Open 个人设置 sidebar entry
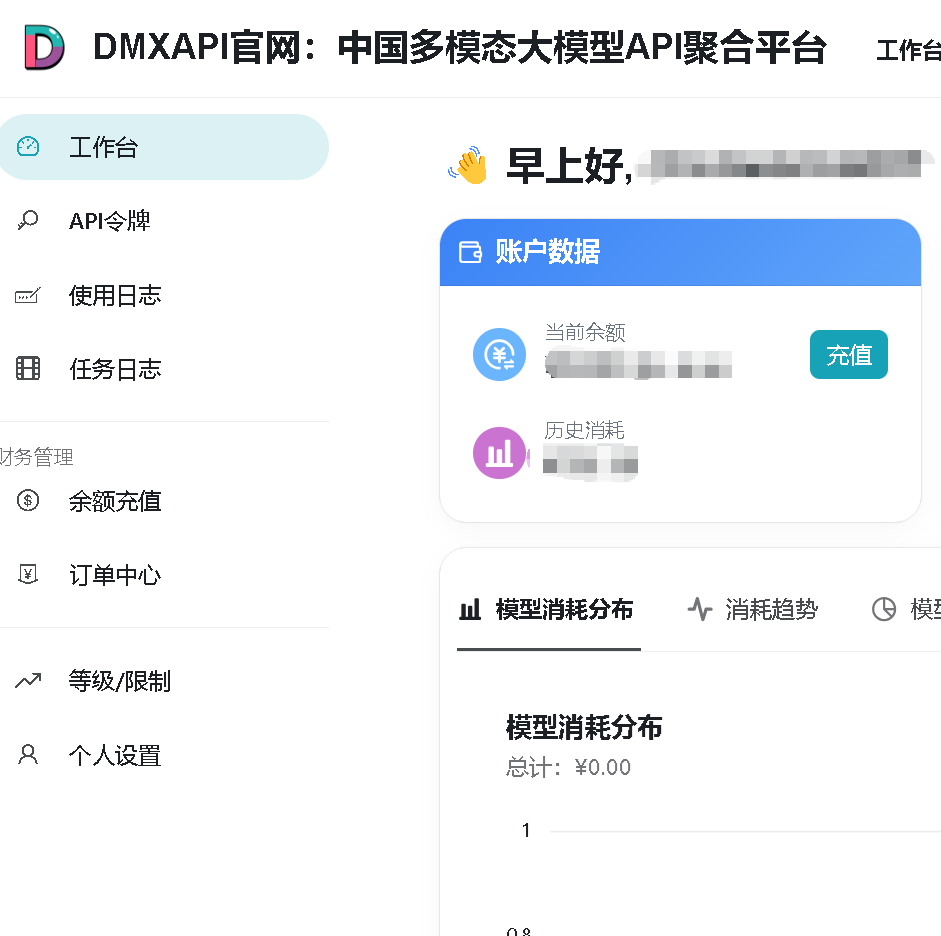 164,755
